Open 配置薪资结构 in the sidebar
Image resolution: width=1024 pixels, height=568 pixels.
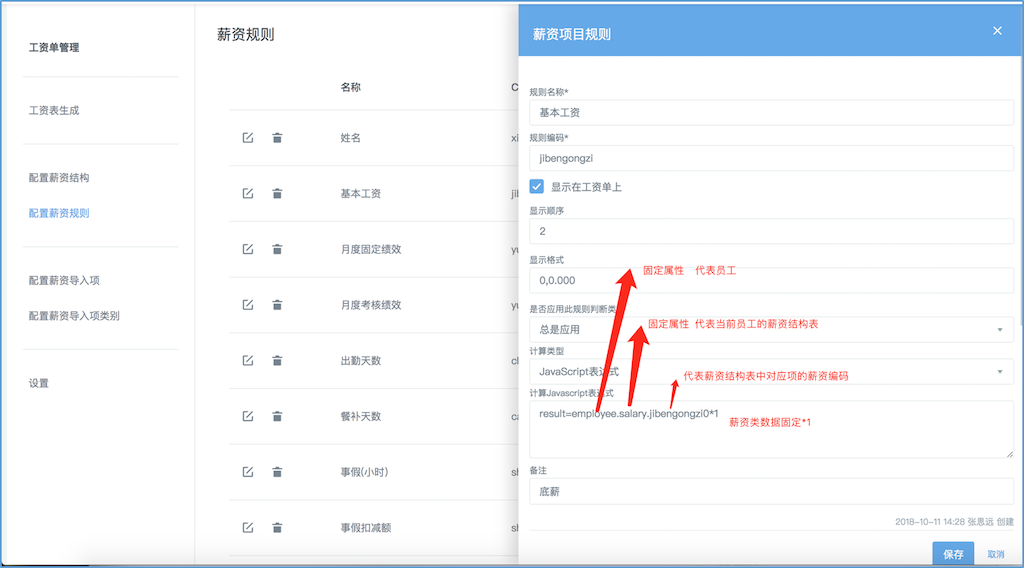(59, 178)
